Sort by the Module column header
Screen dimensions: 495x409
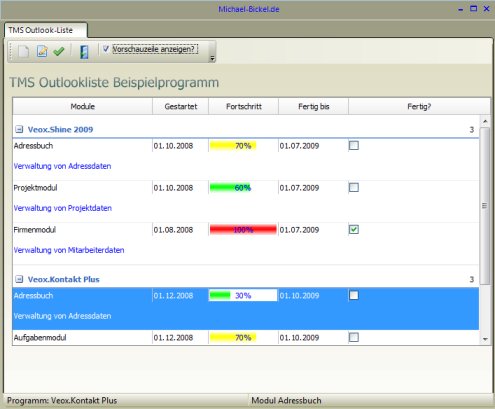click(83, 106)
